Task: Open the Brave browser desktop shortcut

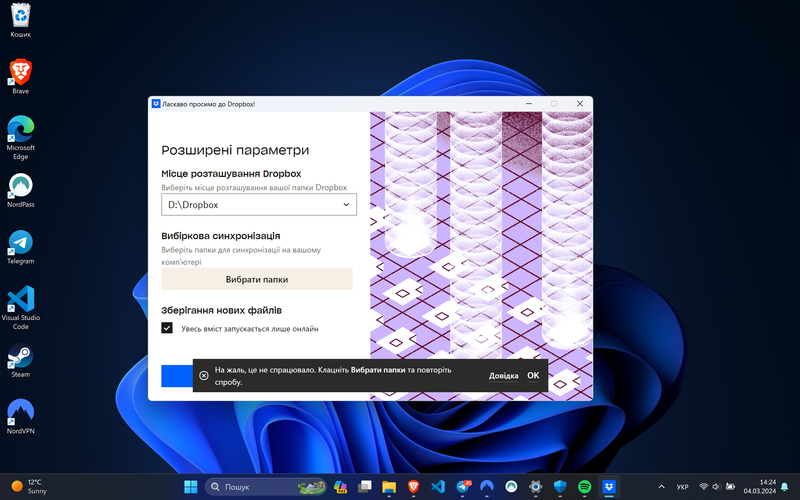Action: click(x=20, y=72)
